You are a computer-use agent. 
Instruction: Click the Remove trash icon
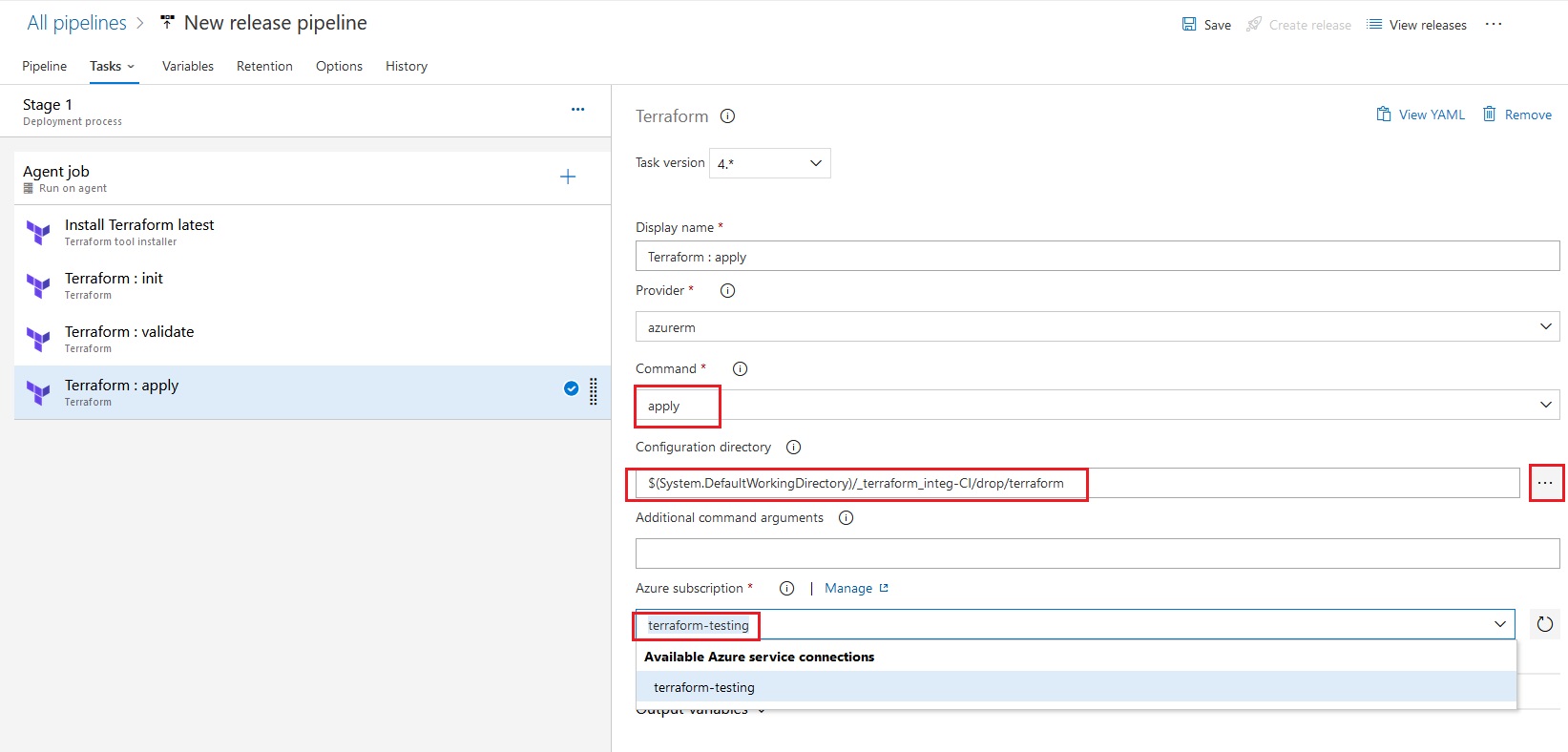(x=1489, y=114)
